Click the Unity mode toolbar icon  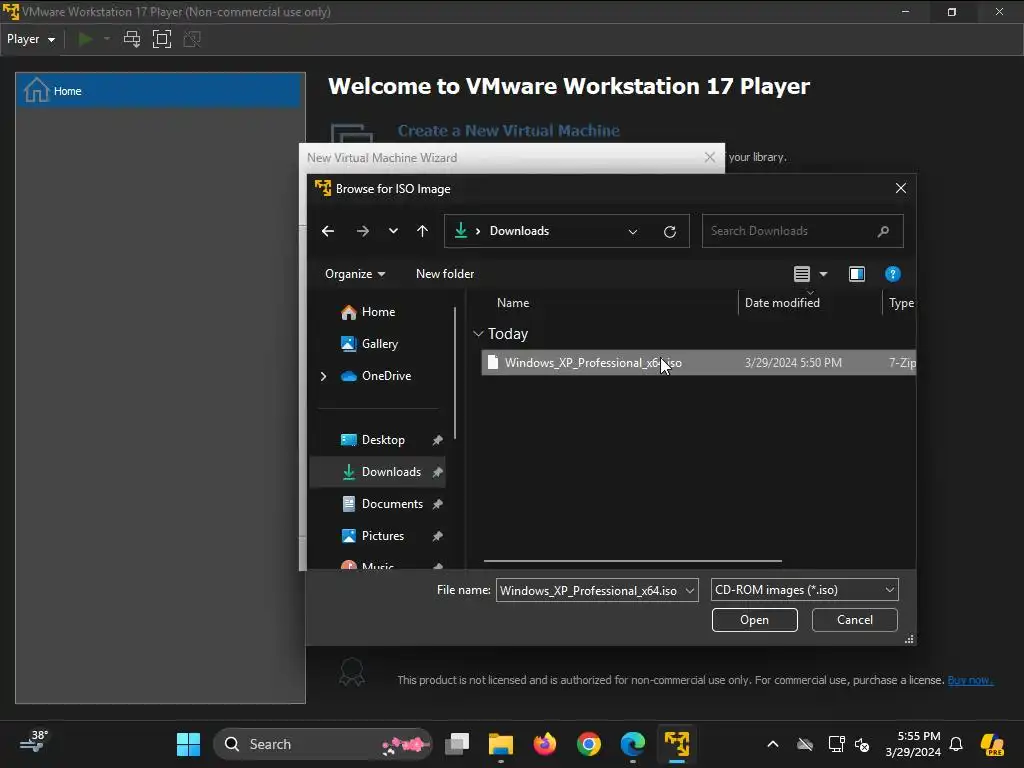point(192,39)
